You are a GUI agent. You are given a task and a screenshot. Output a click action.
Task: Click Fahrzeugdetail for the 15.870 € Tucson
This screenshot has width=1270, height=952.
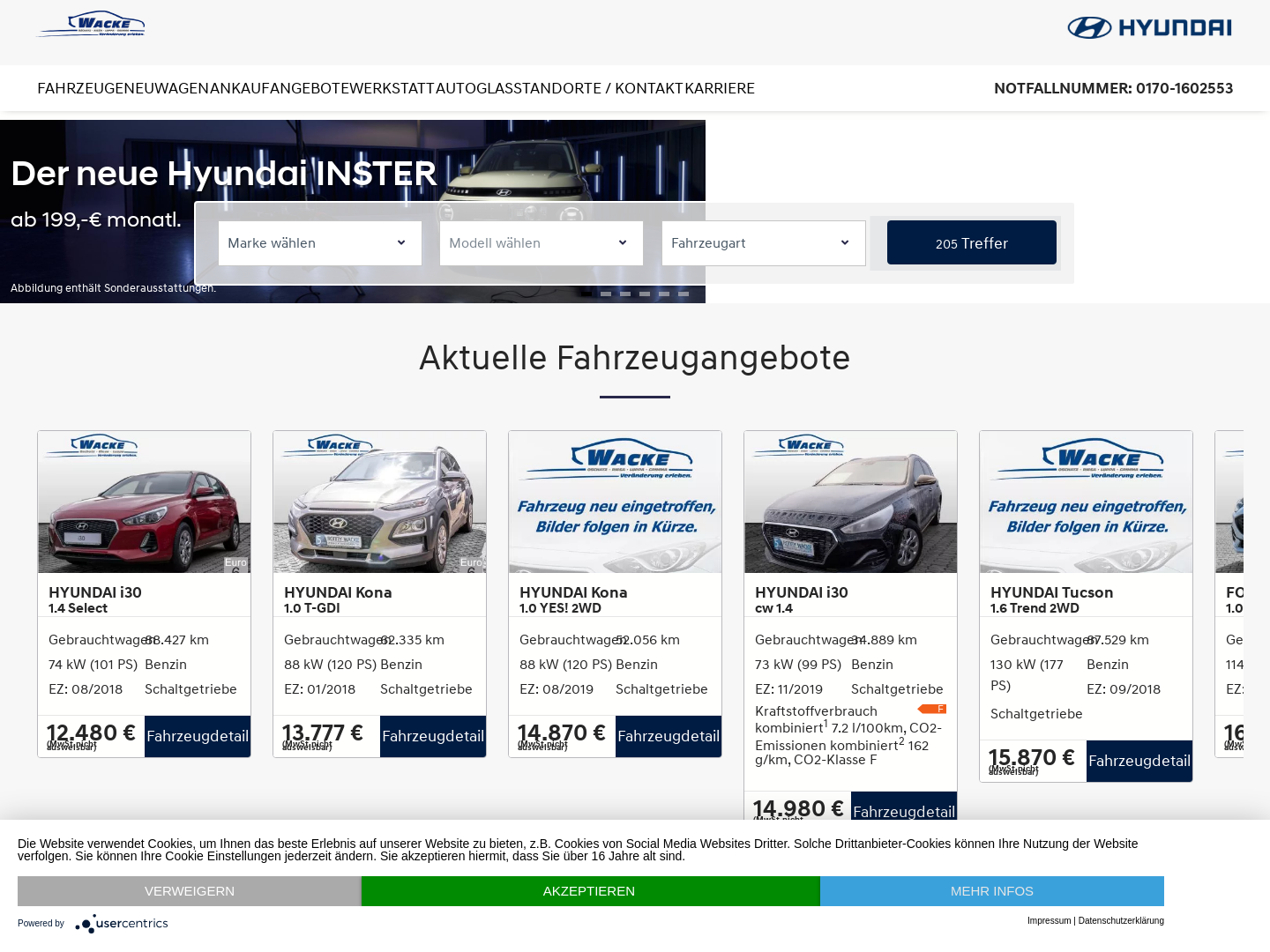(1139, 761)
